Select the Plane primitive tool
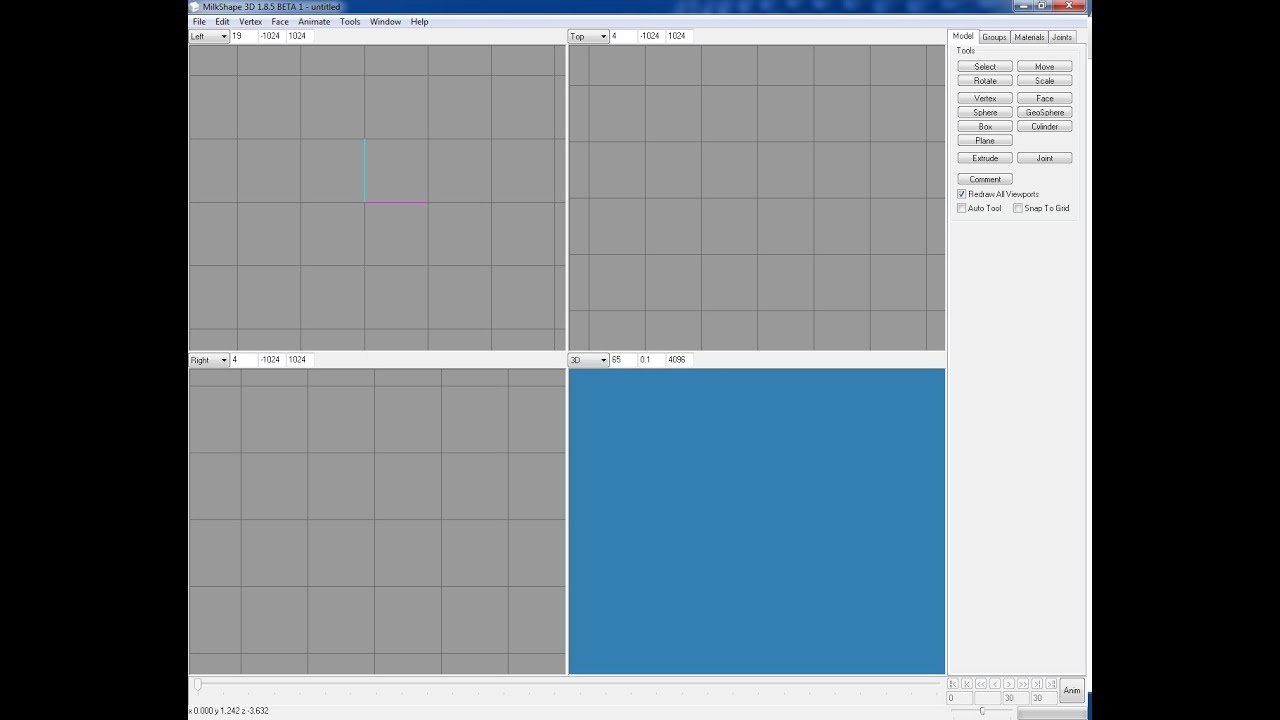The width and height of the screenshot is (1280, 720). [x=985, y=140]
